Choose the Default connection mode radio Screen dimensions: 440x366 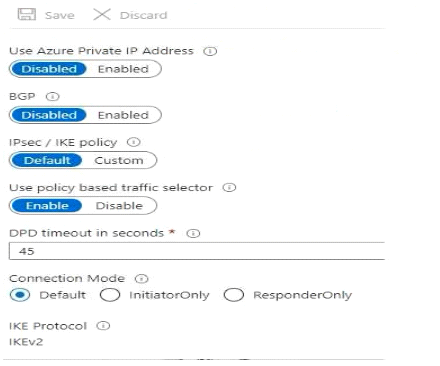[x=20, y=295]
